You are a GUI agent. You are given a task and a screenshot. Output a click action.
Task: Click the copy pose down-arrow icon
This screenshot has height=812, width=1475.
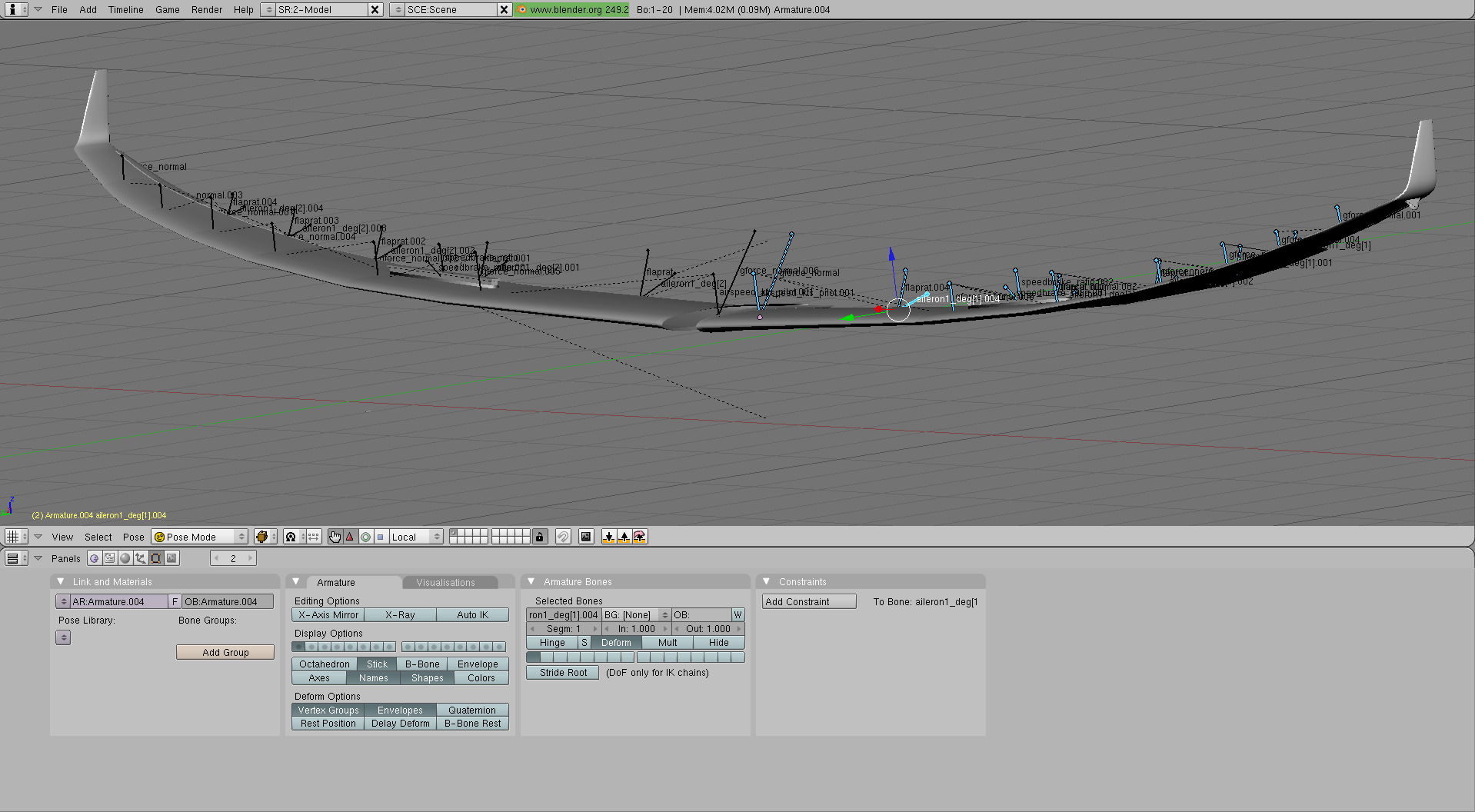point(609,537)
